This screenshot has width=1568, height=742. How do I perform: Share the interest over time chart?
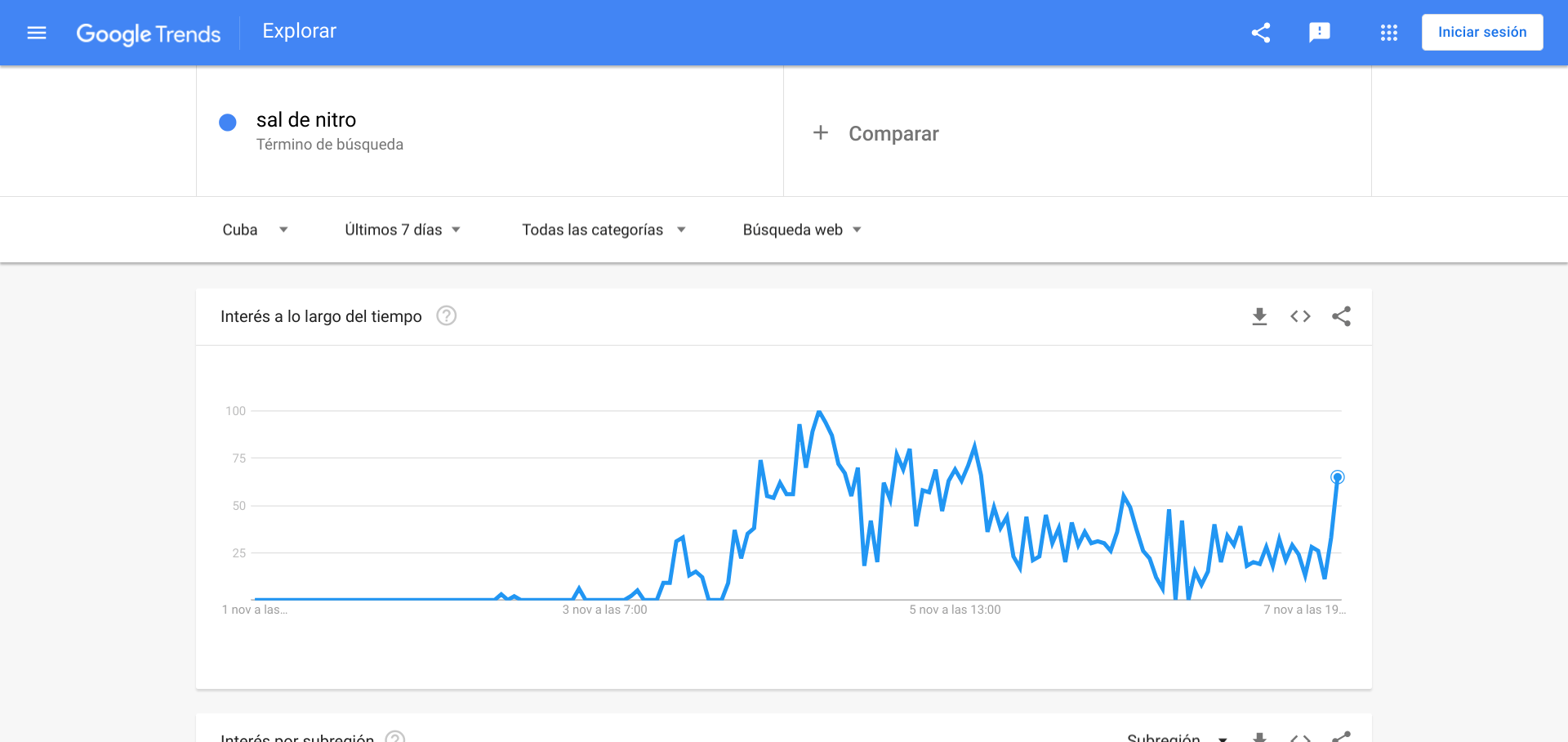click(1341, 316)
